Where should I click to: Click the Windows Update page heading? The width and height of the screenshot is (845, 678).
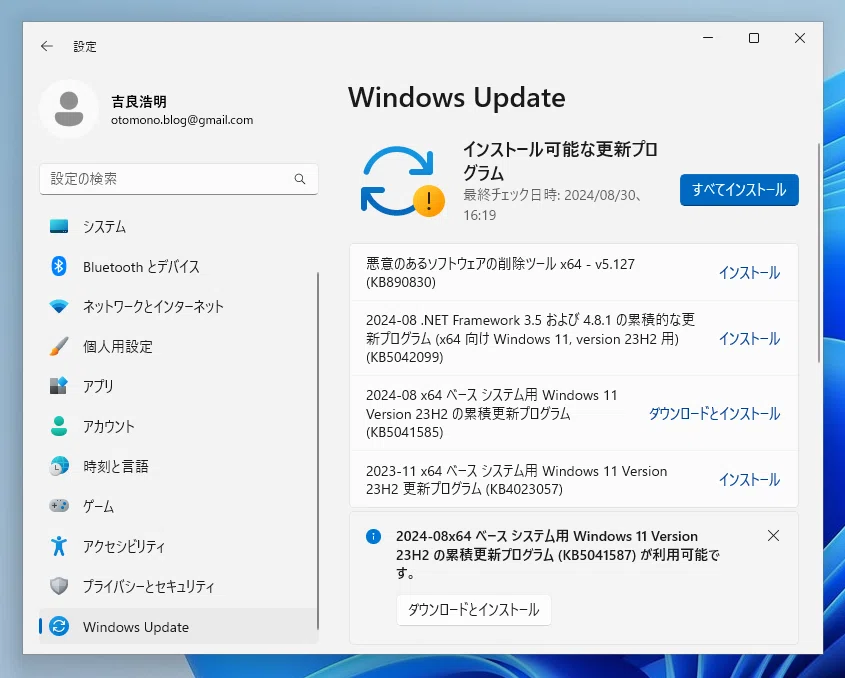click(456, 98)
